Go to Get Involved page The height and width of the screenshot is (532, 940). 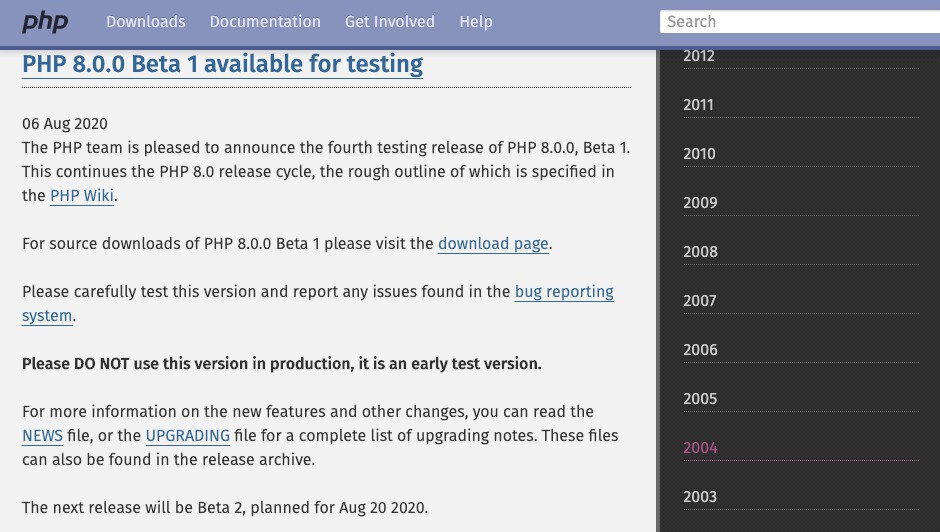[390, 22]
